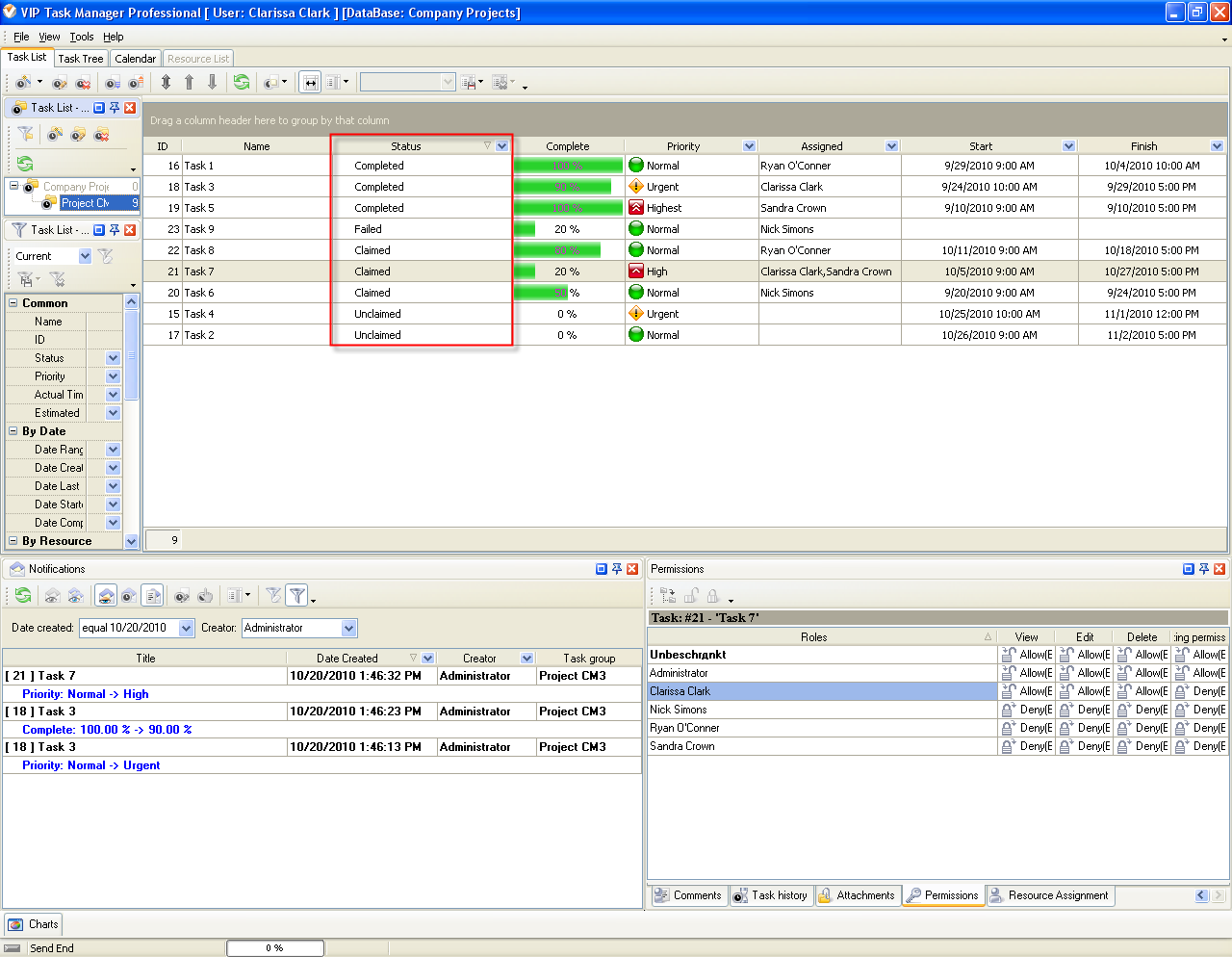Open the Tools menu

(82, 37)
